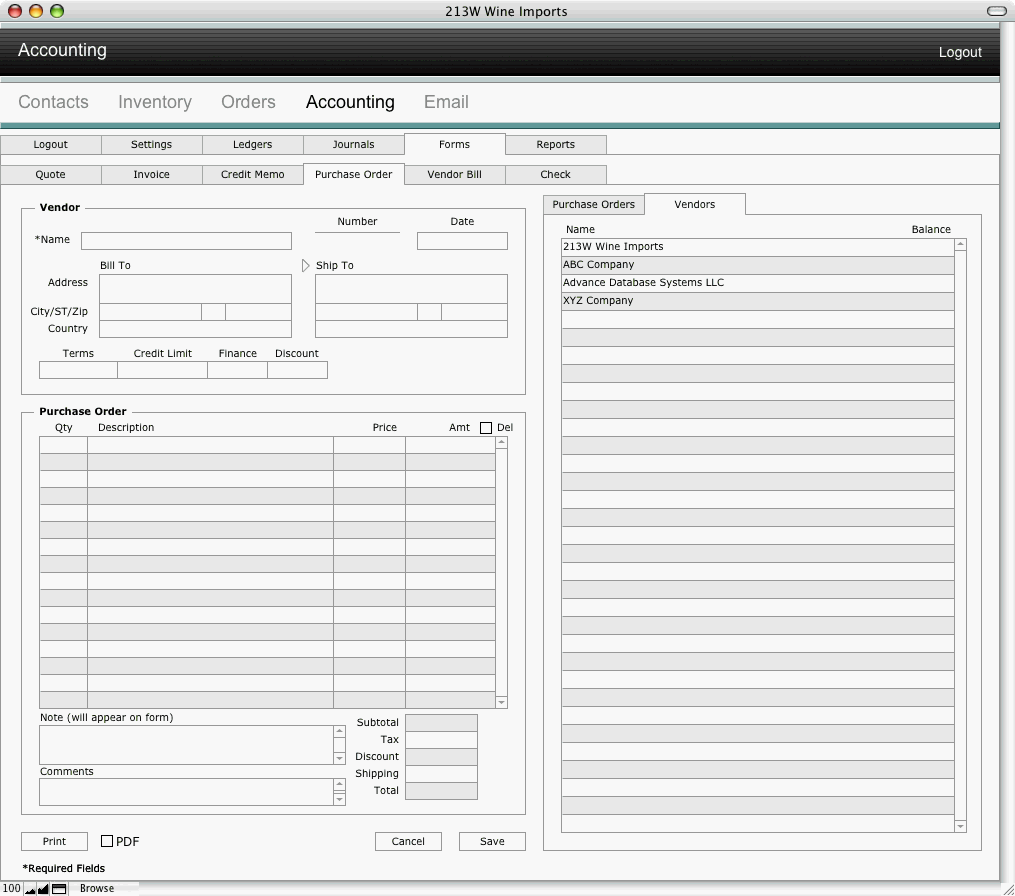Click the vendor list scroll up arrow

961,244
